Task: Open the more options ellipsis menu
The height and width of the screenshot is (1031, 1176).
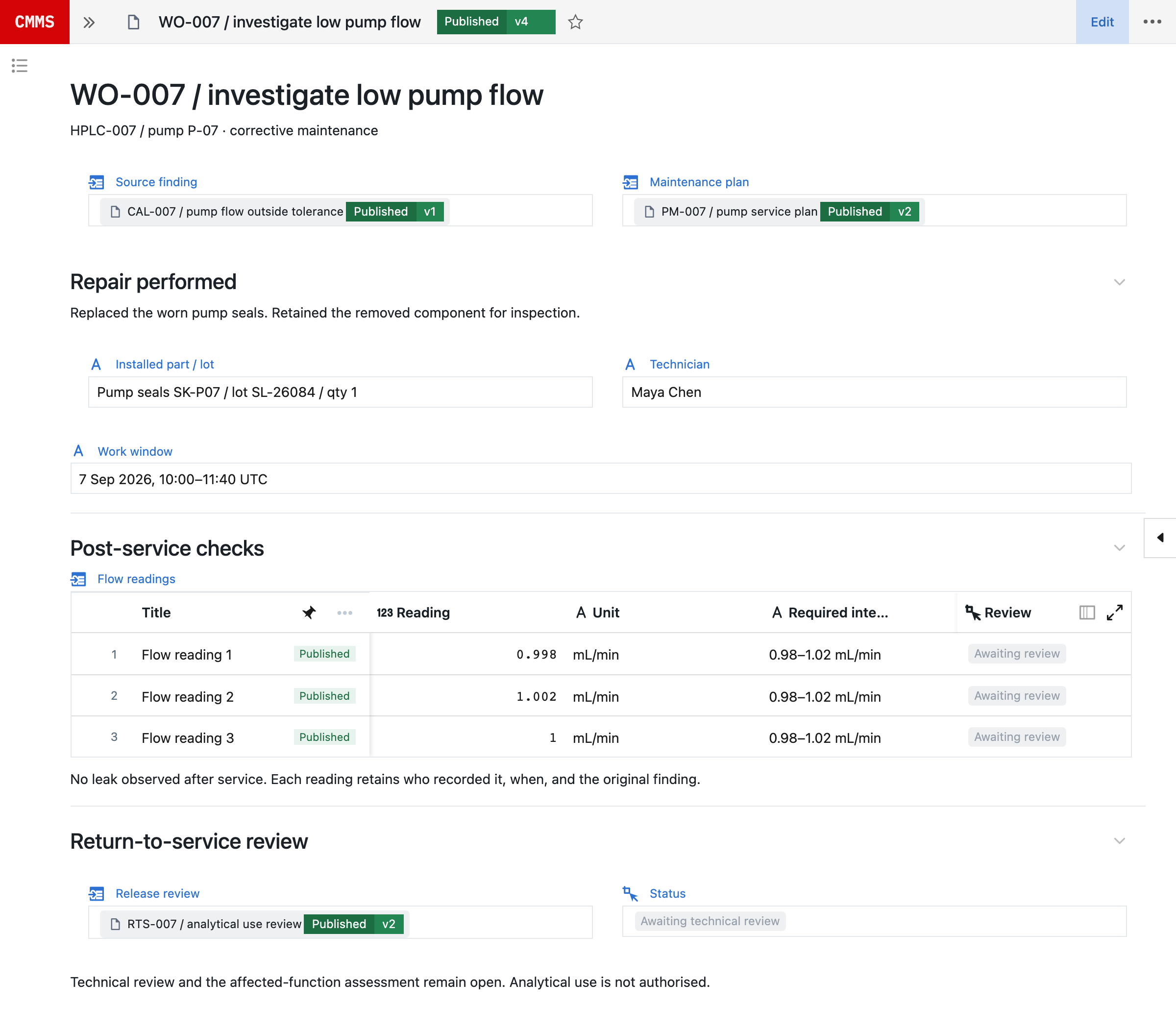Action: coord(1152,22)
